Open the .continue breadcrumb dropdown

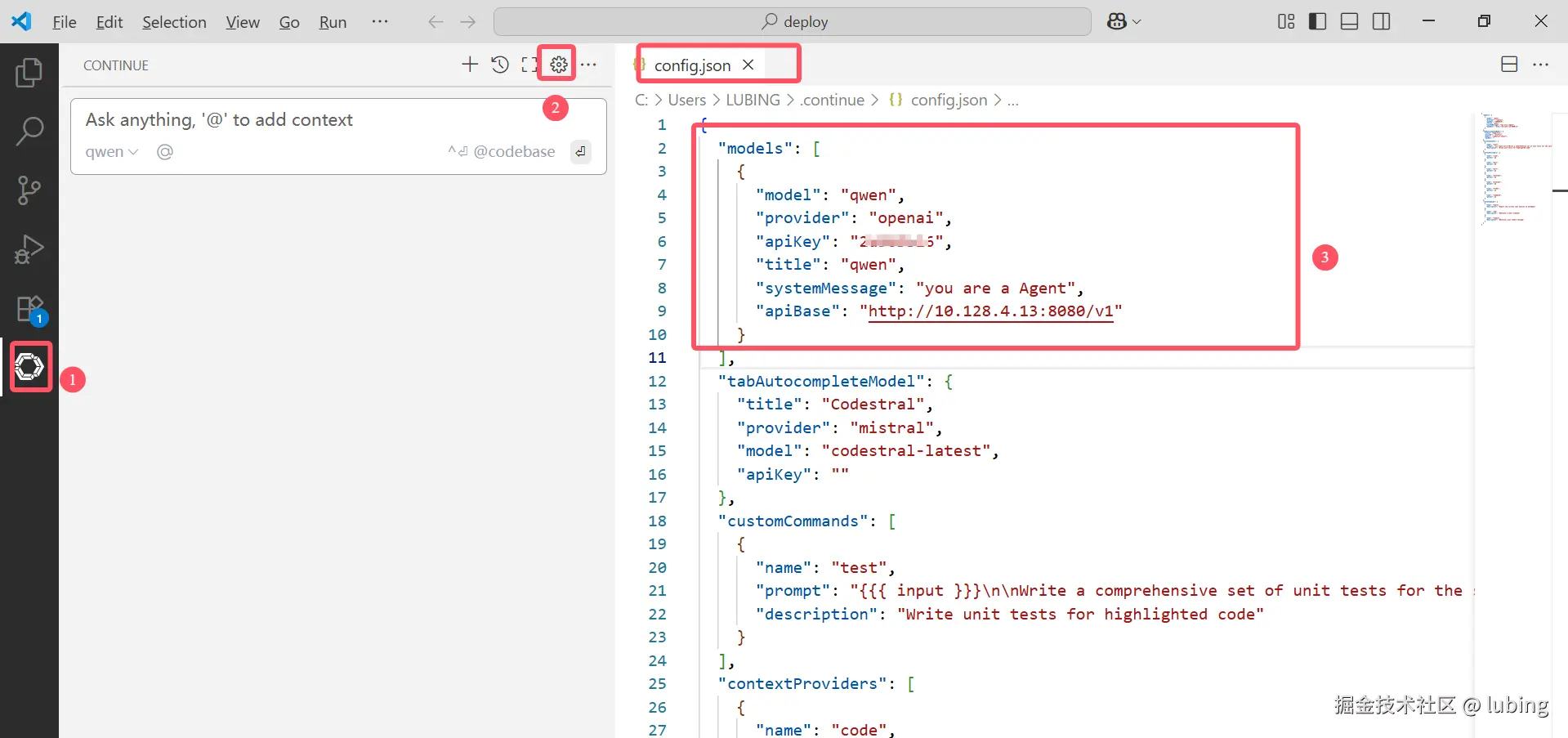pyautogui.click(x=832, y=101)
